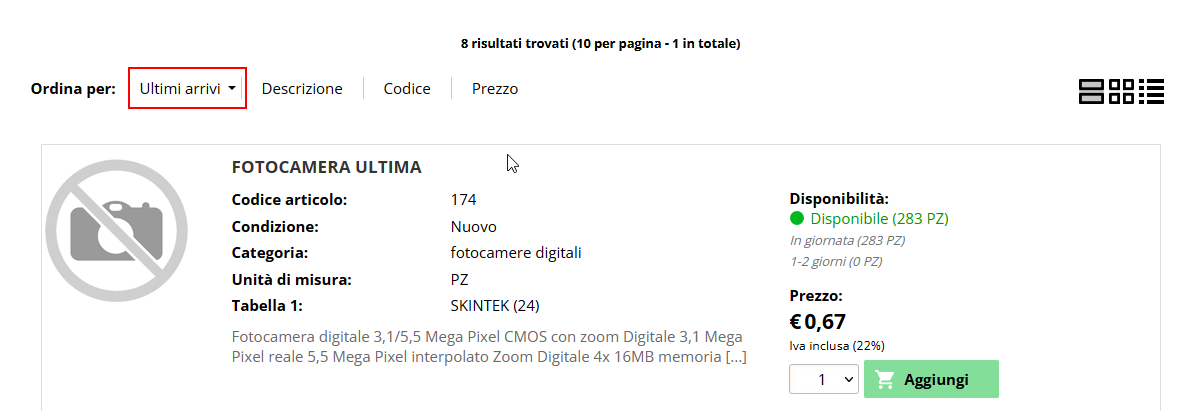Click the Ultimi arrivi dropdown caret arrow
This screenshot has width=1189, height=411.
pyautogui.click(x=231, y=89)
